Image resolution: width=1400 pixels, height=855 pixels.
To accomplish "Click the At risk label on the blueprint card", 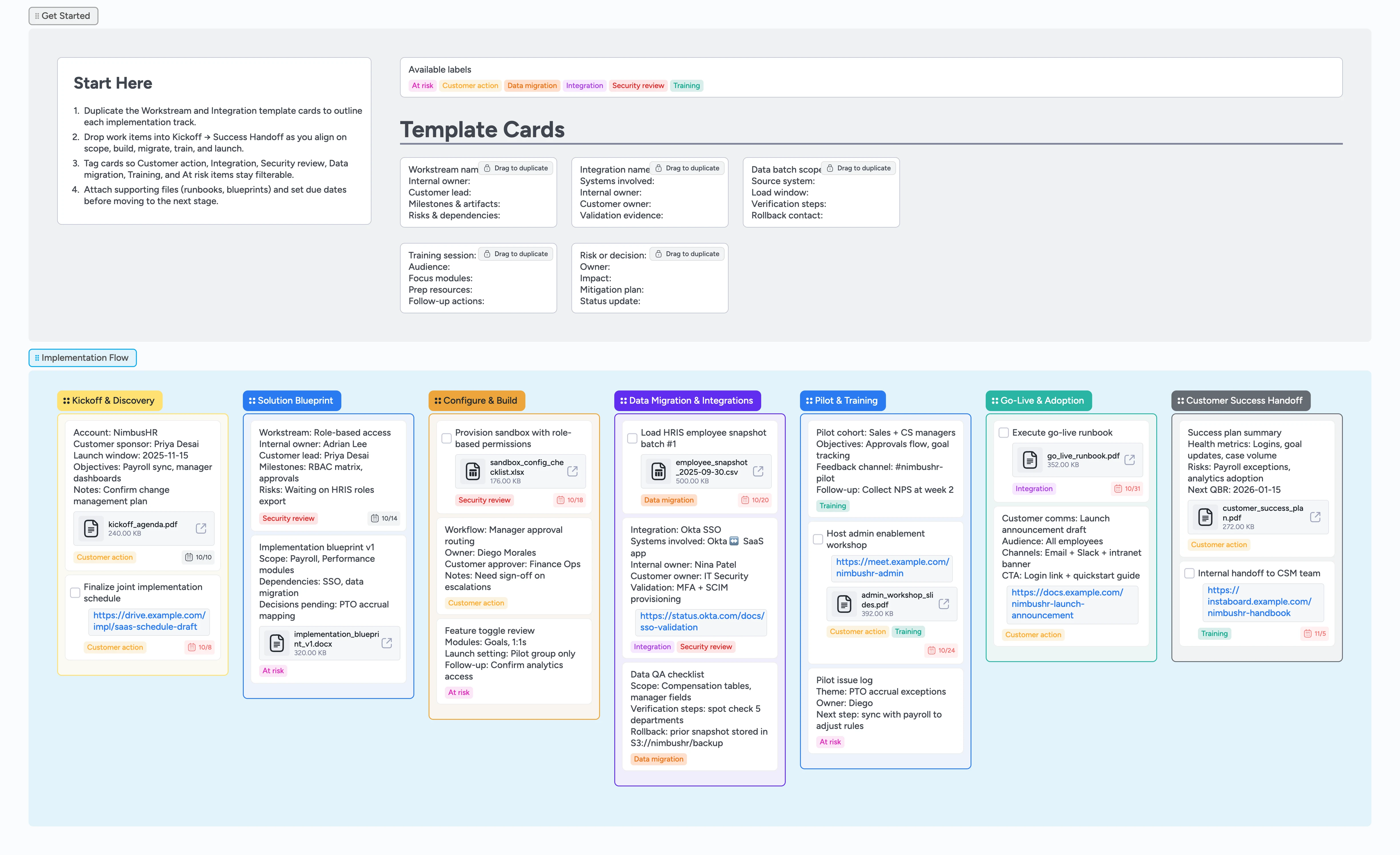I will click(273, 670).
